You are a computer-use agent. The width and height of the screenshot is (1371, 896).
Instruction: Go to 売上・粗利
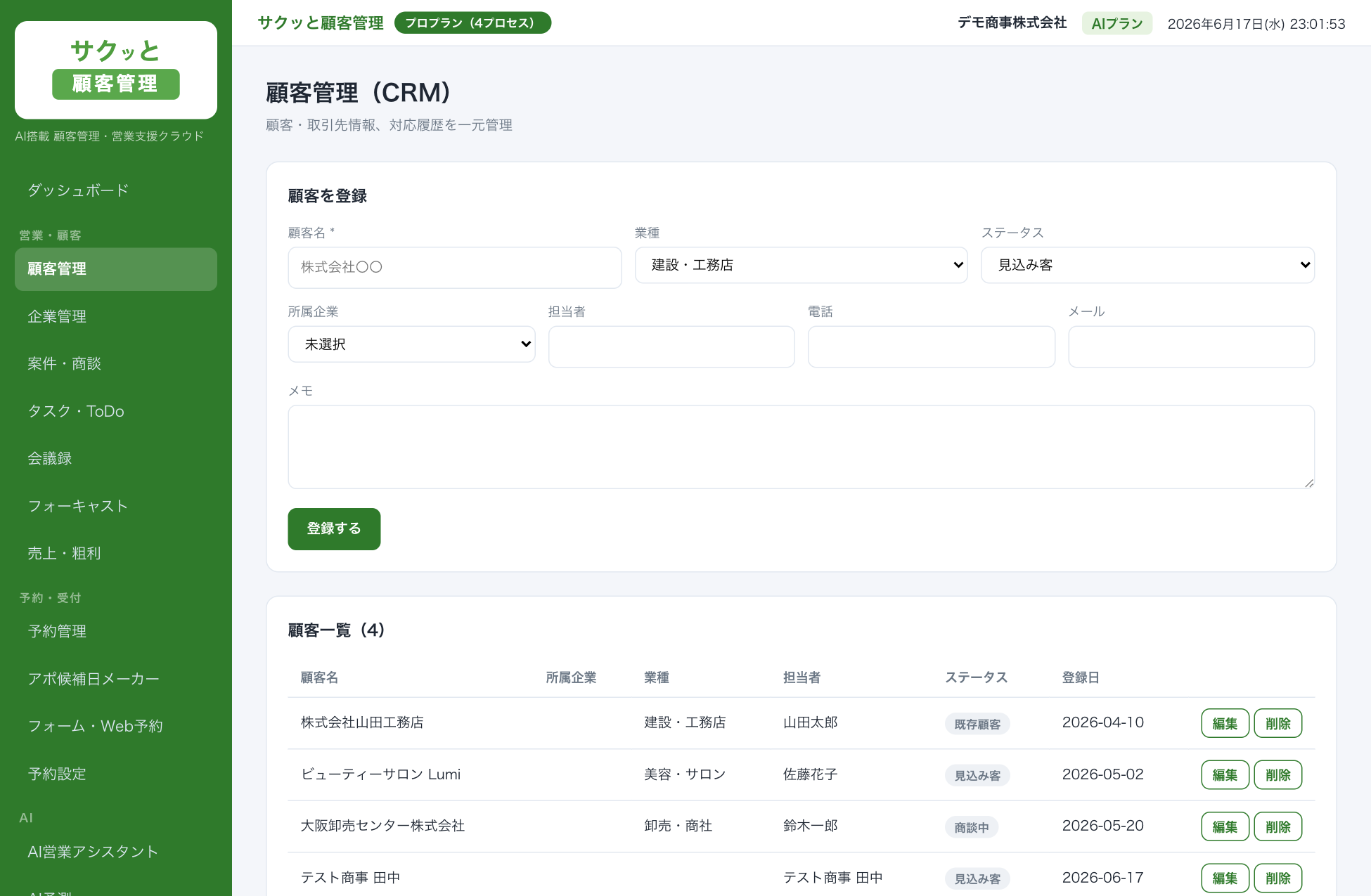pos(116,553)
